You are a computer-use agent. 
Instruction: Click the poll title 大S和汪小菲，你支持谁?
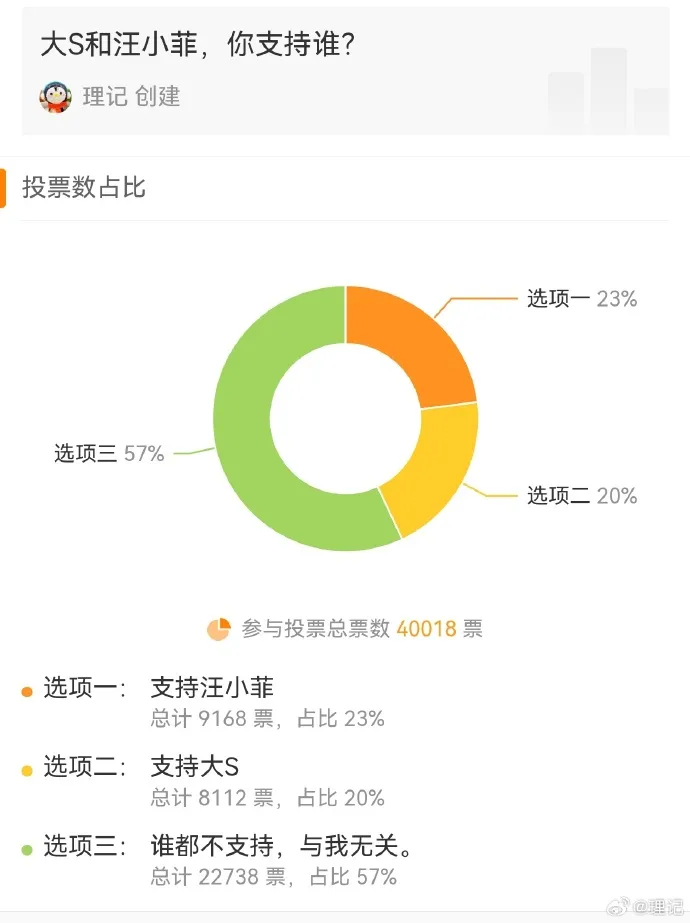pyautogui.click(x=198, y=45)
